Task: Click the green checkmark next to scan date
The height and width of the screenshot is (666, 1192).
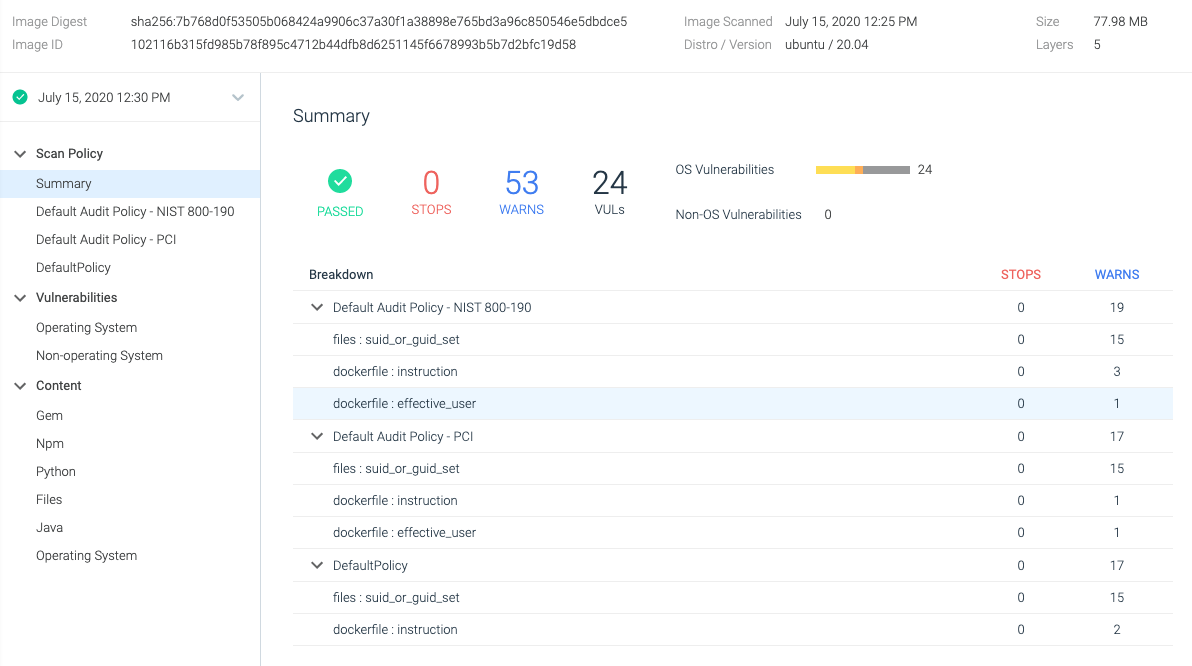Action: point(20,97)
